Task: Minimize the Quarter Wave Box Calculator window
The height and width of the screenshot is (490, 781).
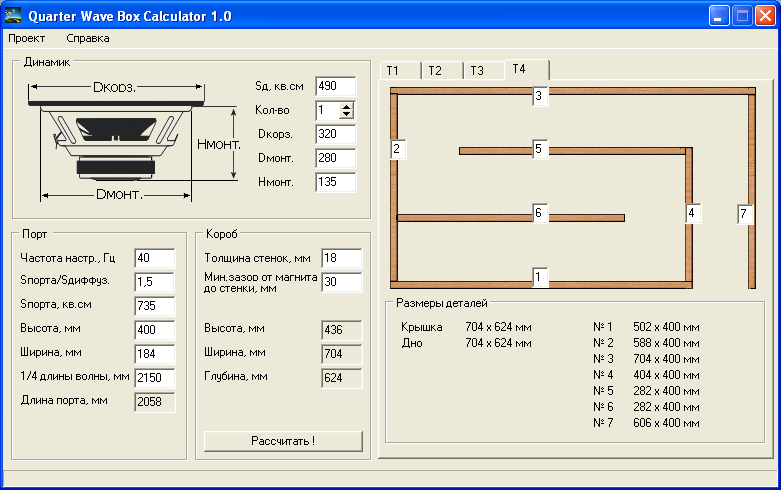Action: click(x=719, y=16)
